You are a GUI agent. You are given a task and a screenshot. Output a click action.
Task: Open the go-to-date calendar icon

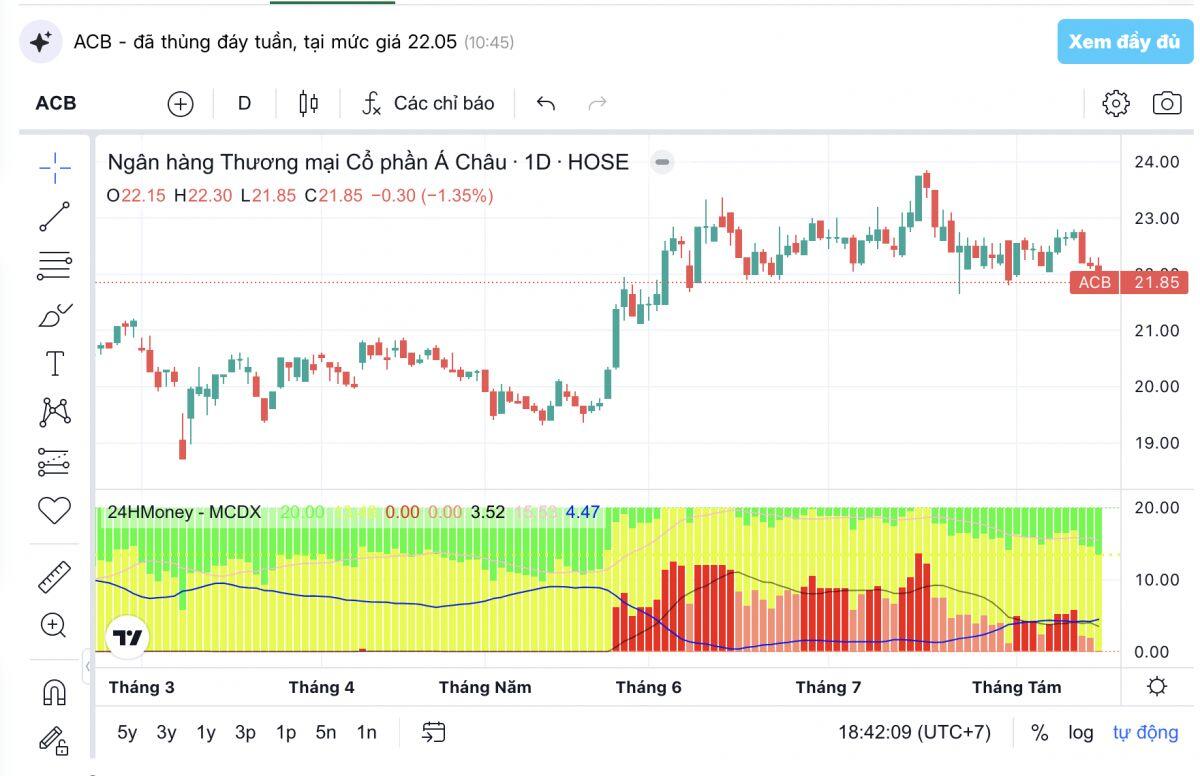[x=433, y=732]
